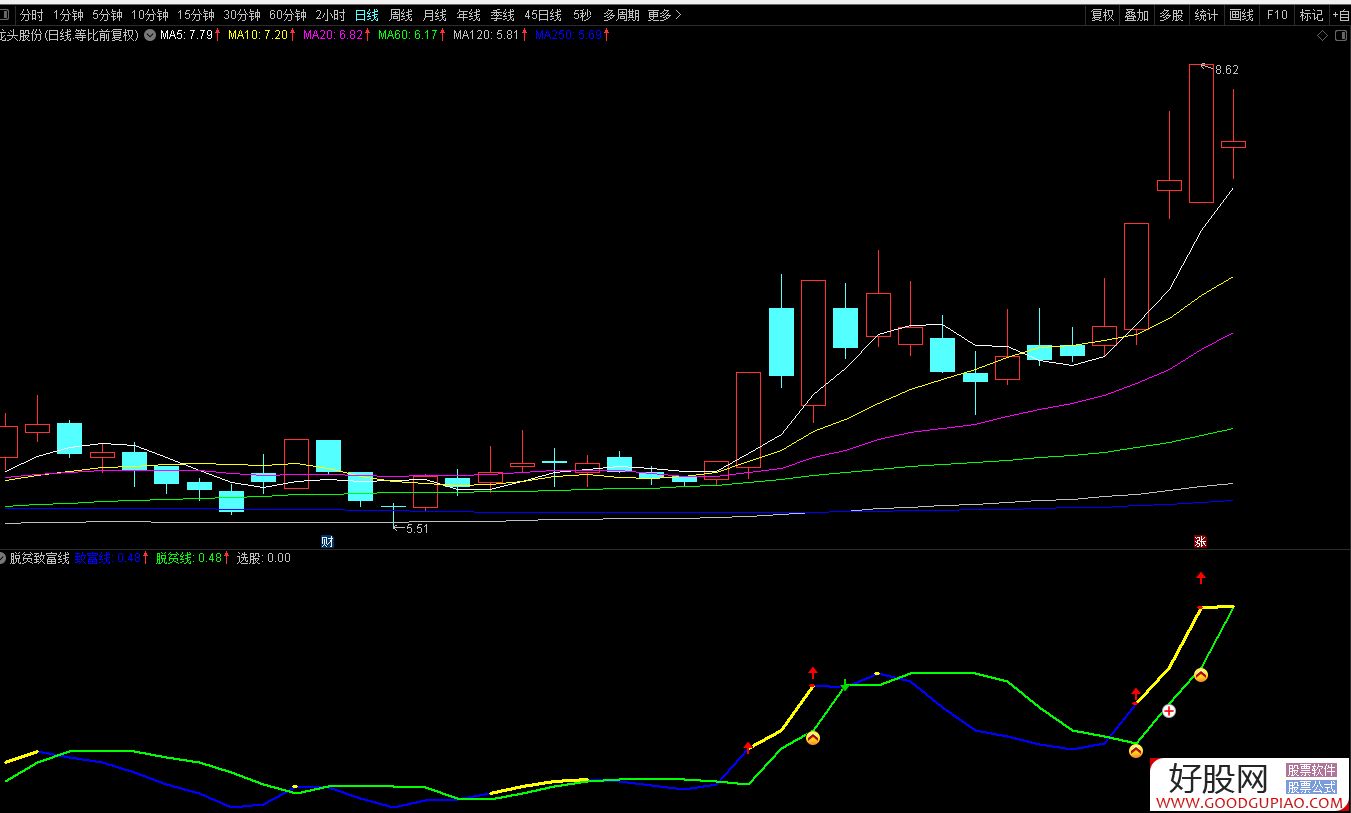
Task: Click the green 脱贫线: 0.48 value
Action: tap(189, 558)
